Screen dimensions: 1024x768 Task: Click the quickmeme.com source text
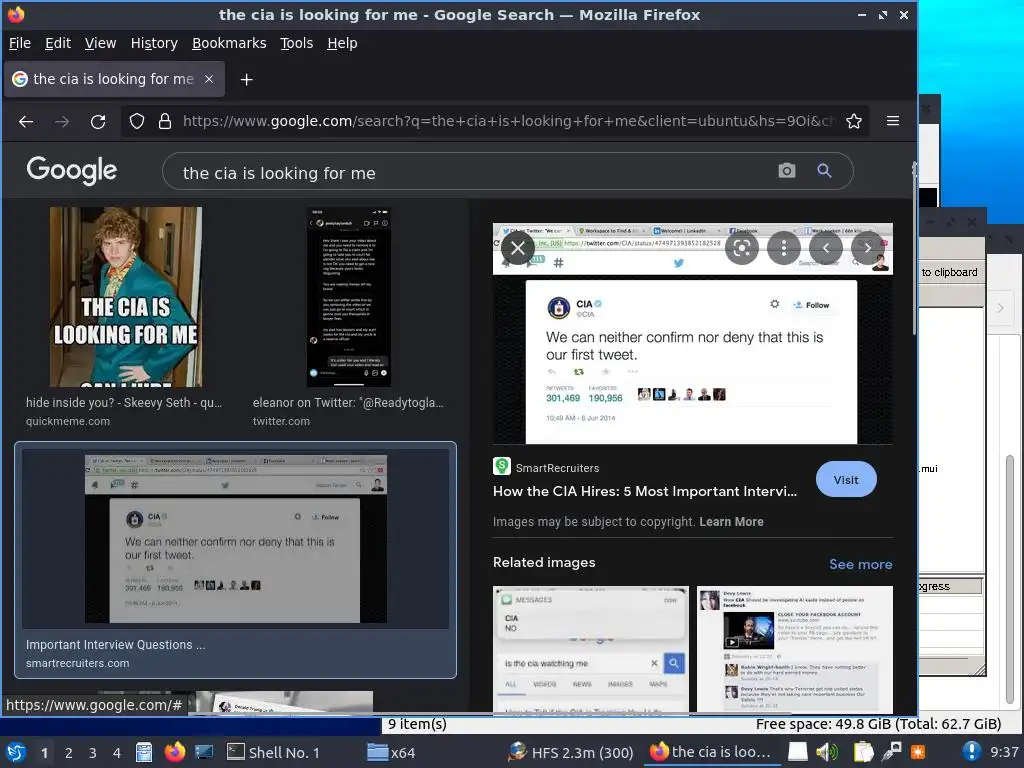pos(68,421)
